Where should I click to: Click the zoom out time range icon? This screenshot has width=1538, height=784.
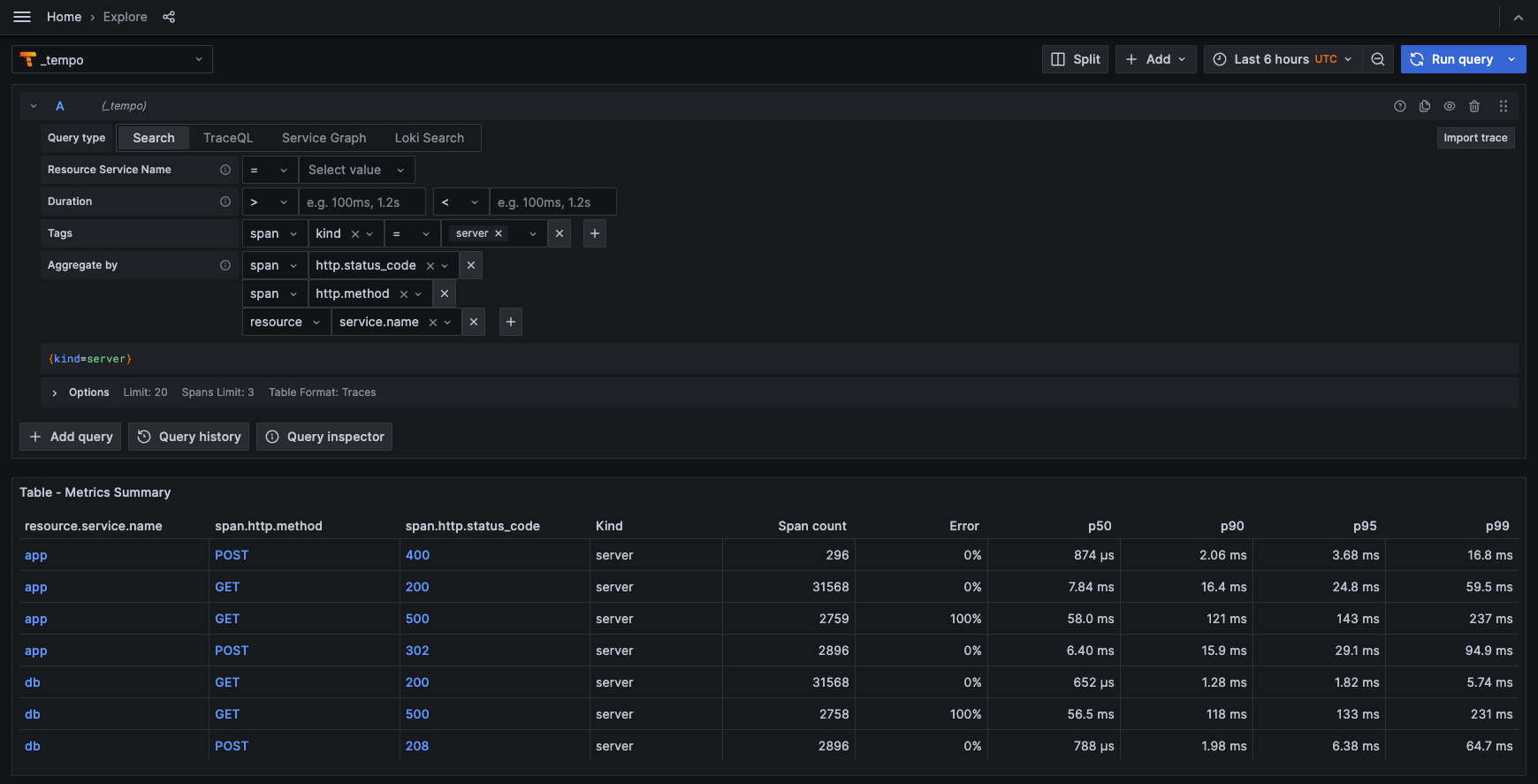click(x=1378, y=59)
